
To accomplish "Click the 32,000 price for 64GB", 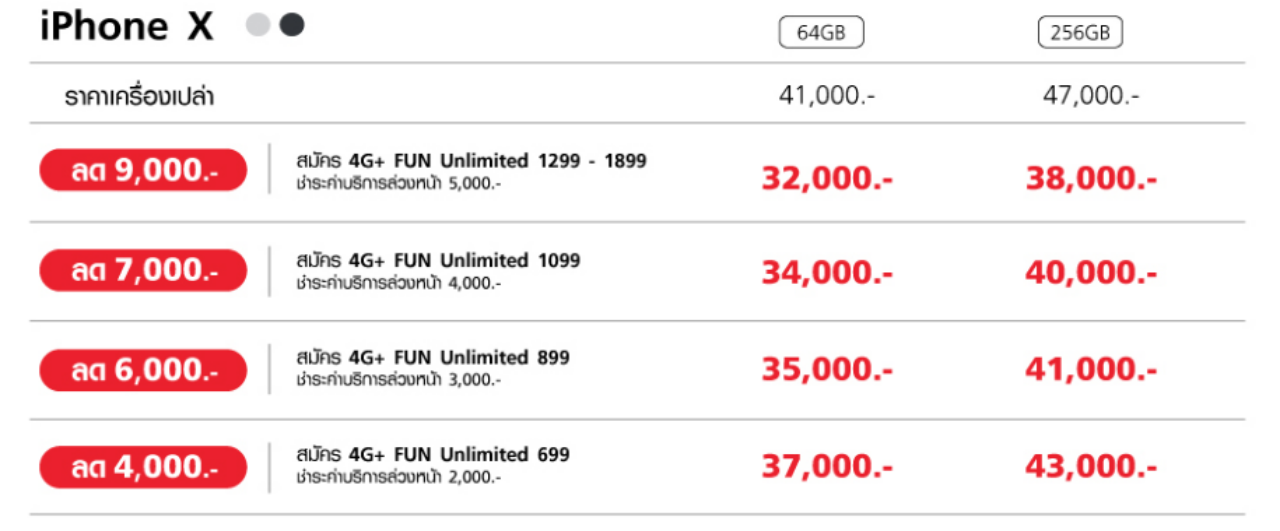I will click(827, 178).
